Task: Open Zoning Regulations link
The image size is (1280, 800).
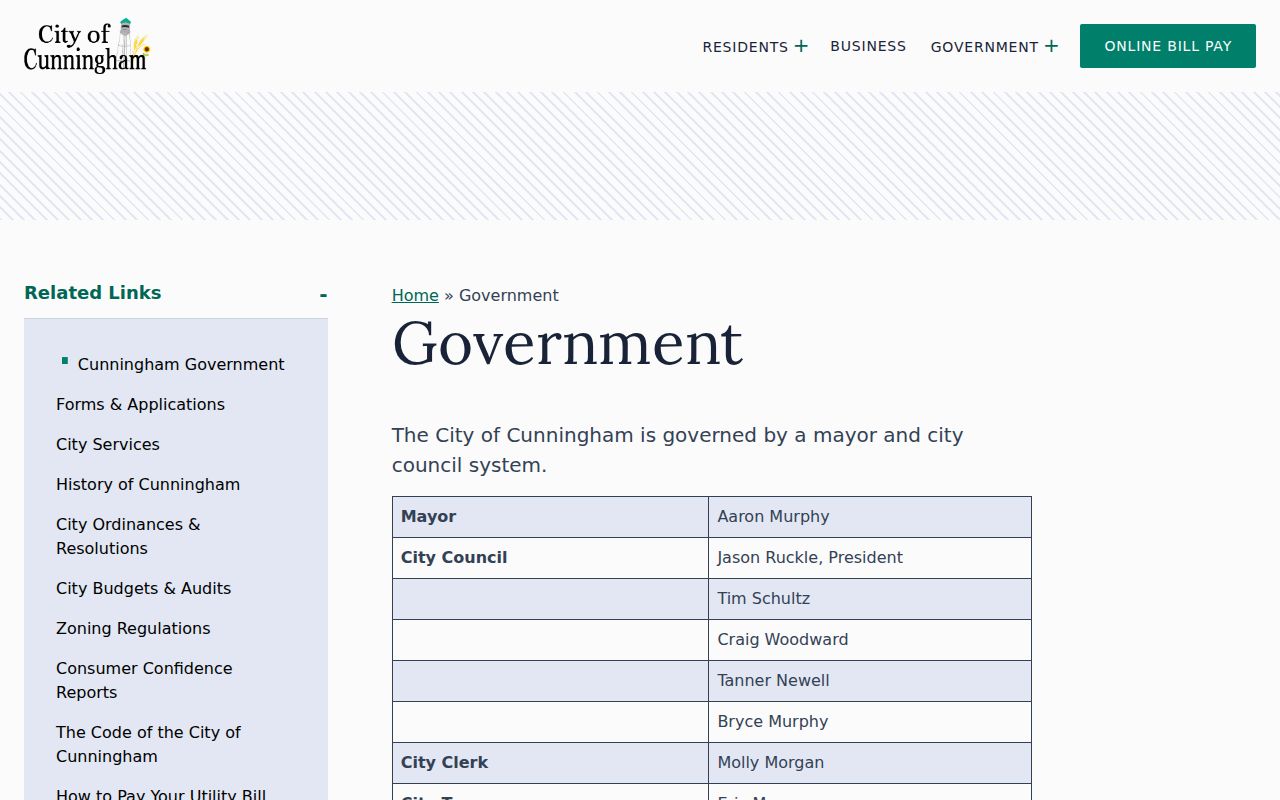Action: (133, 628)
